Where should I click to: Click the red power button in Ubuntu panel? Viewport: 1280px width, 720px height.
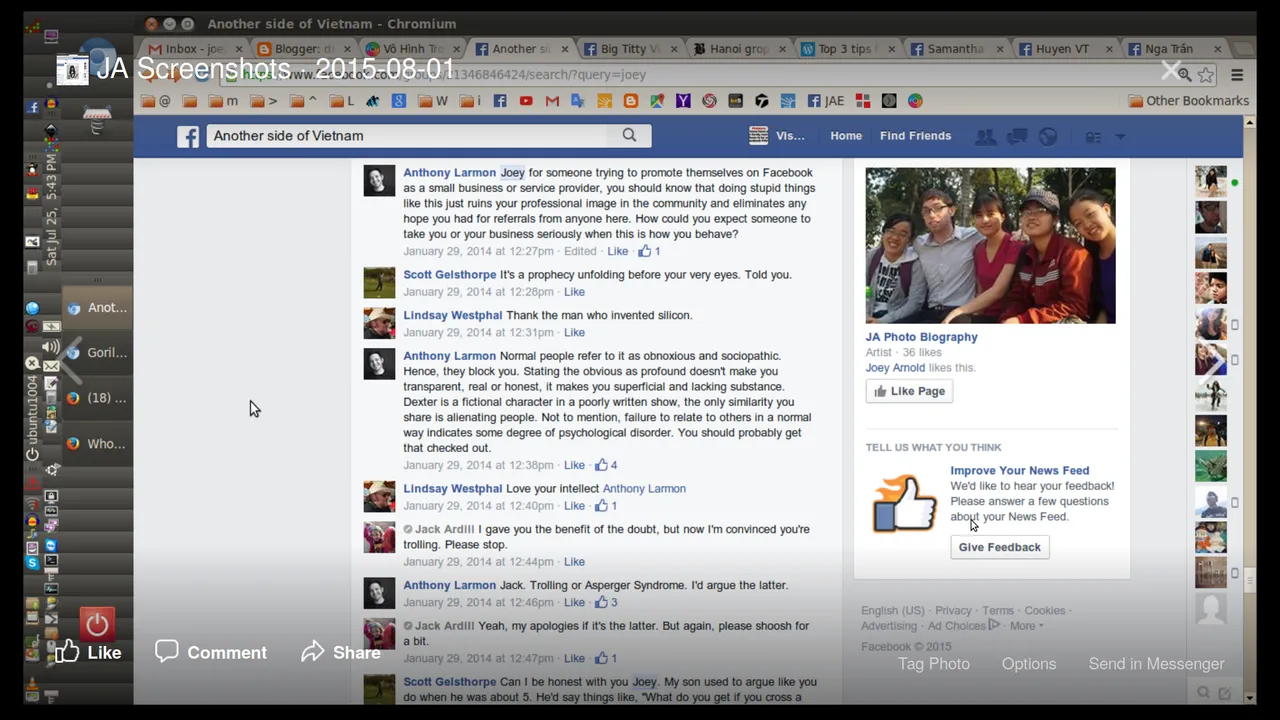click(x=97, y=625)
